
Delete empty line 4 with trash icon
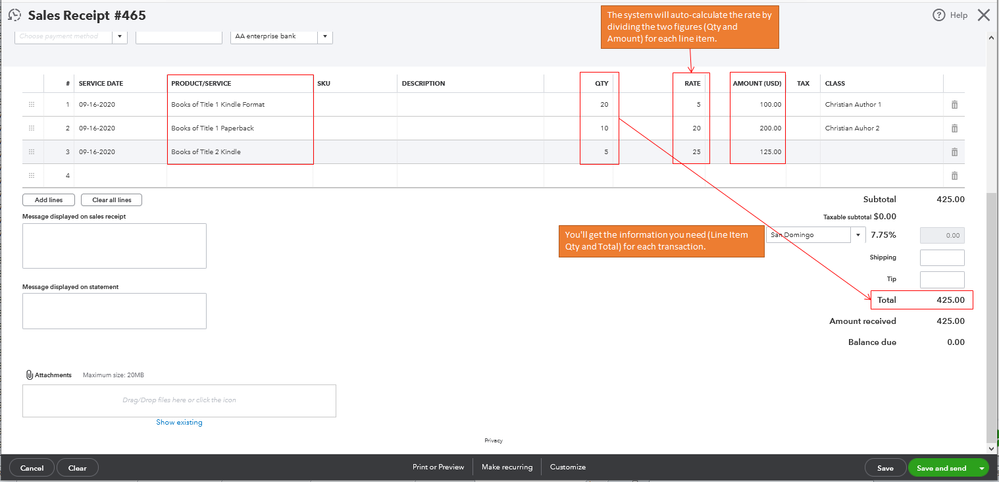coord(954,176)
